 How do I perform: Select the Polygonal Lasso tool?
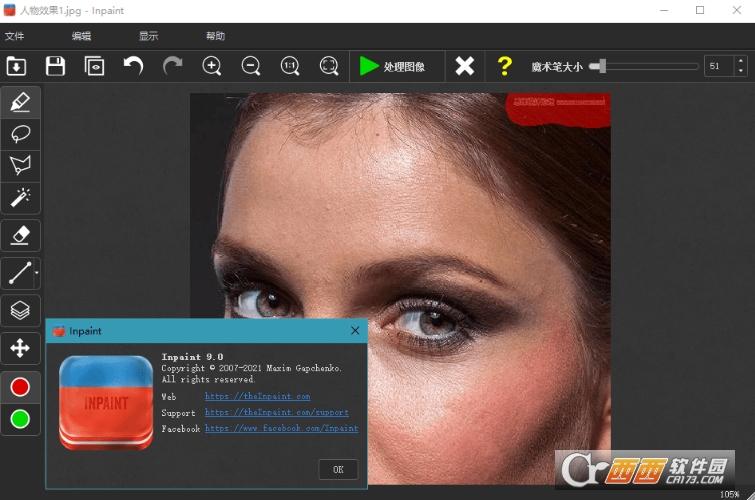pyautogui.click(x=20, y=165)
